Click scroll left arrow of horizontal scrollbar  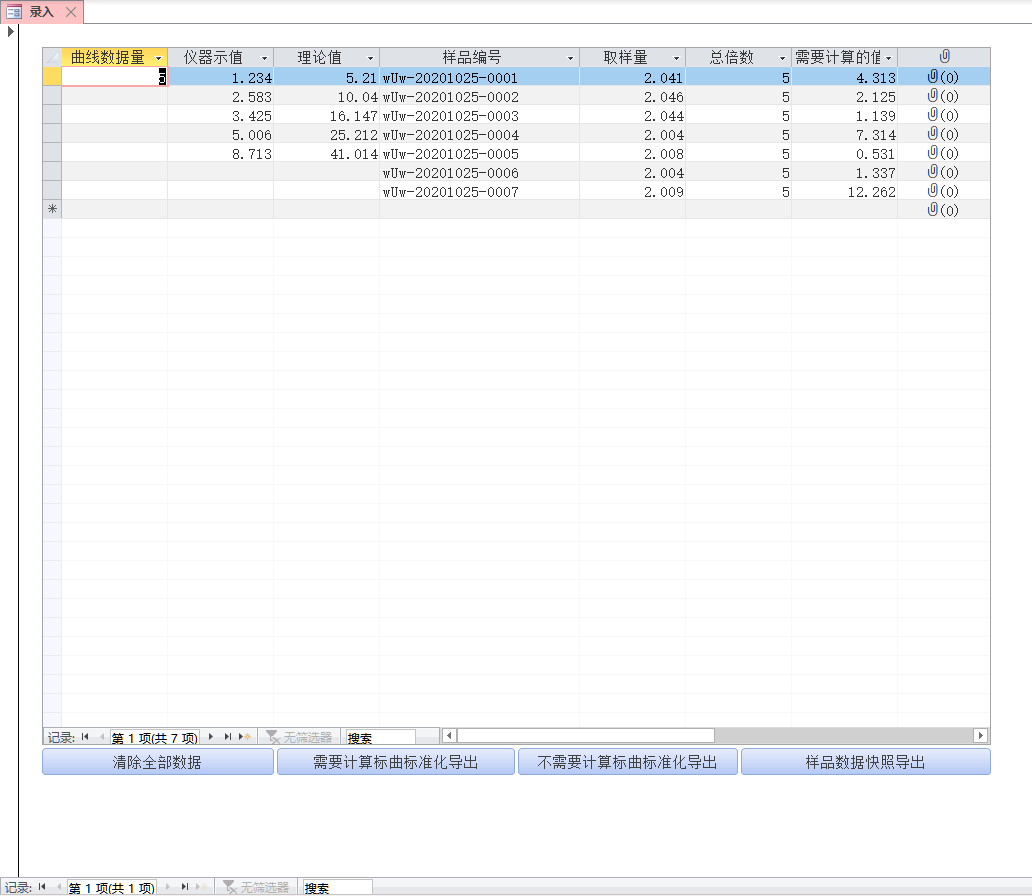coord(450,735)
